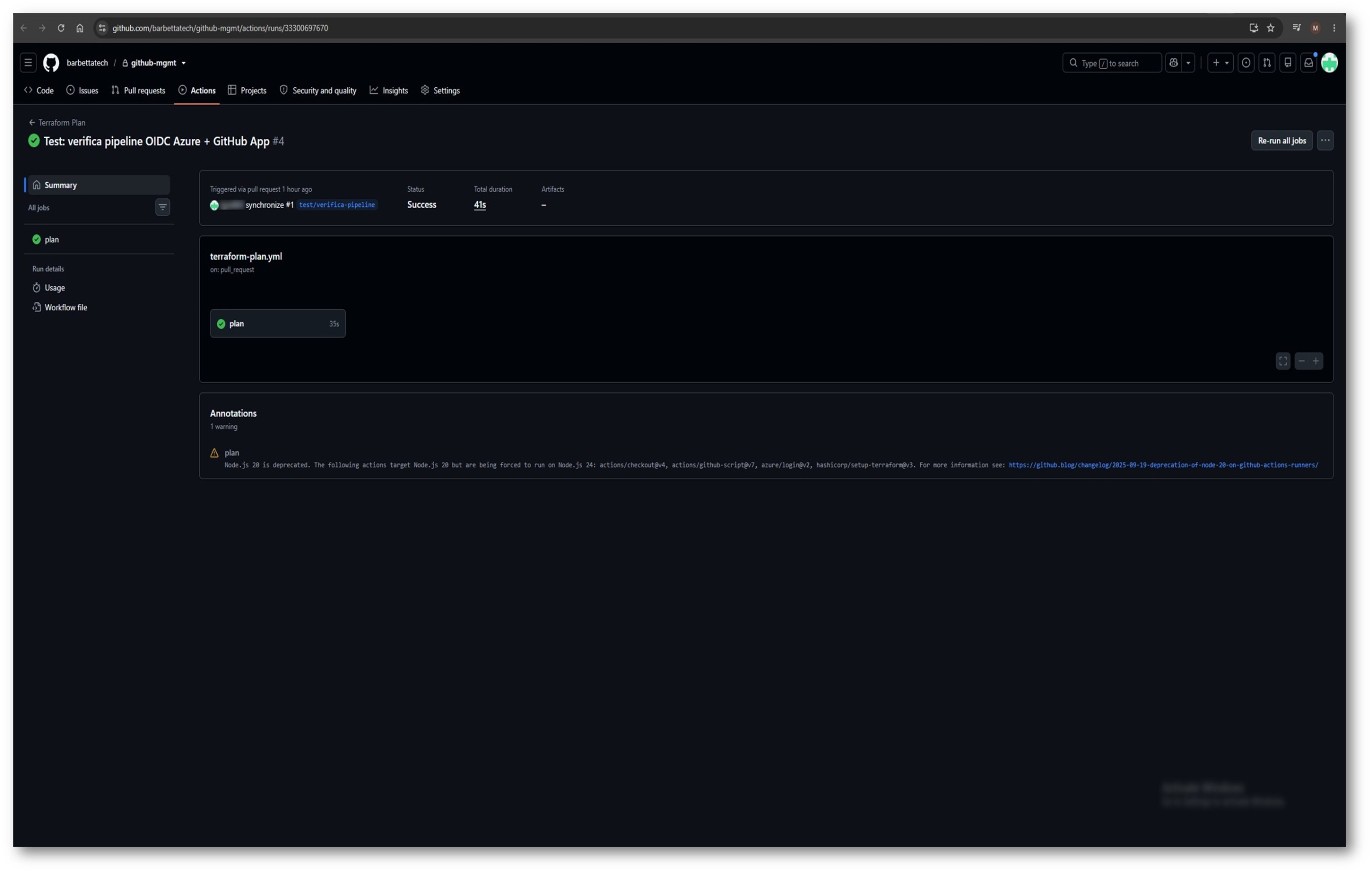Click the green success check beside run title
1372x873 pixels.
point(34,141)
